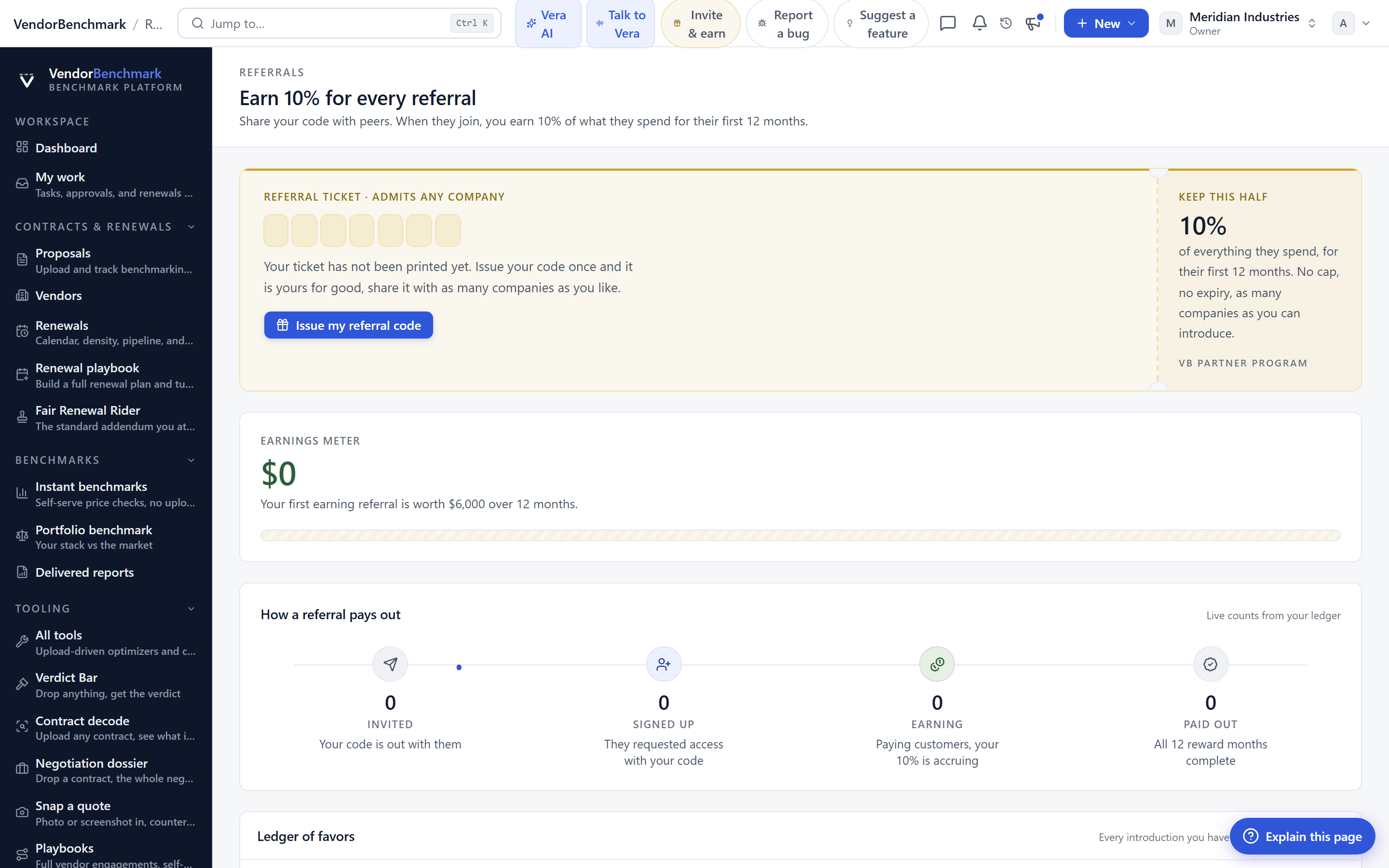This screenshot has width=1389, height=868.
Task: Open Portfolio benchmark
Action: [106, 537]
